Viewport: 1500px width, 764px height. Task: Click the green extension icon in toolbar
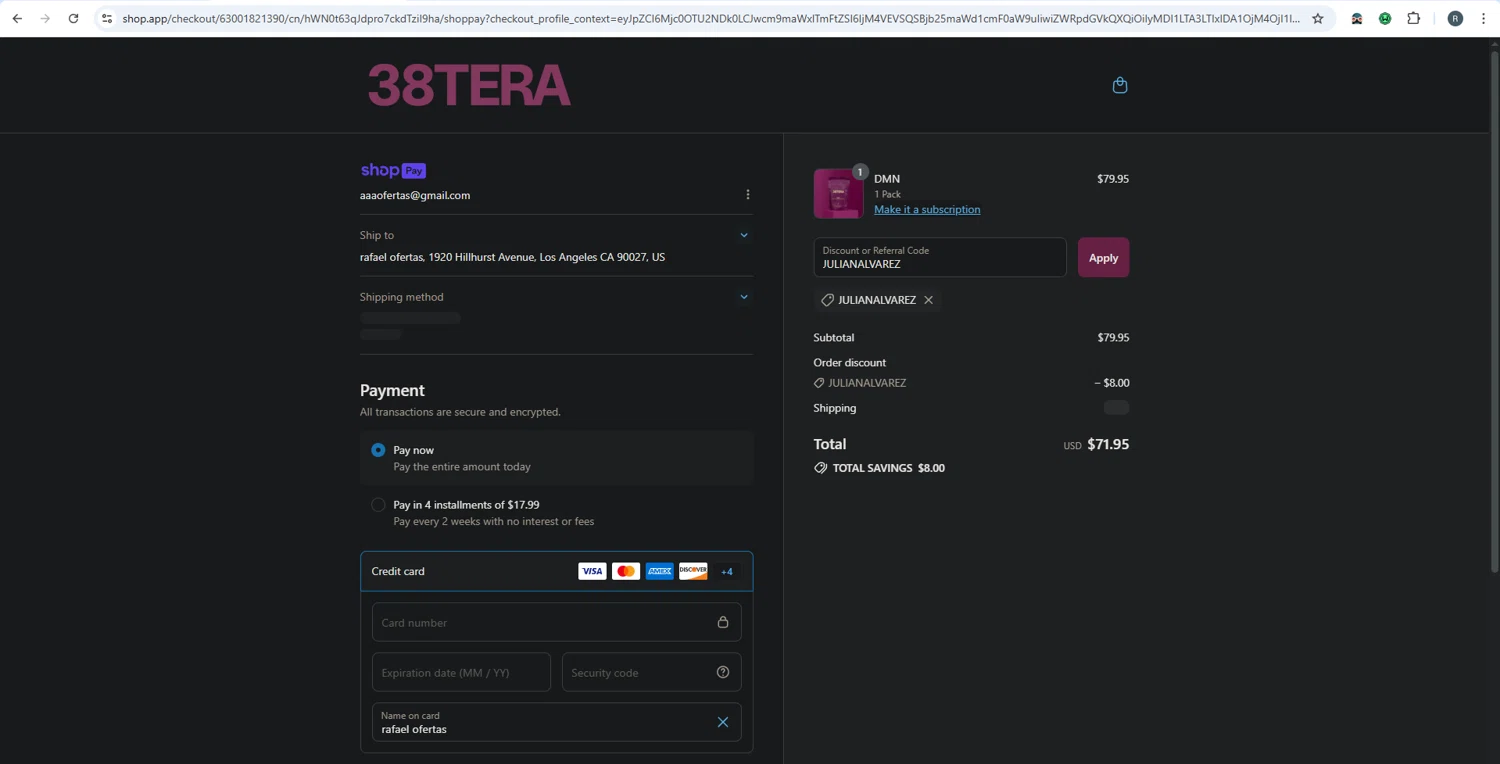click(1385, 18)
